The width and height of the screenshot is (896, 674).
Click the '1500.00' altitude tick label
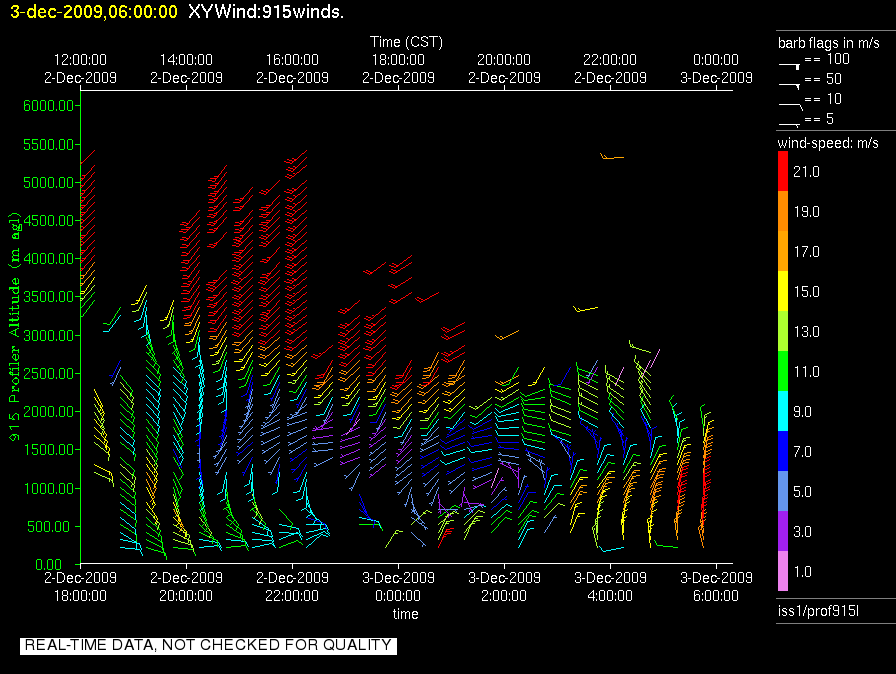pos(49,450)
